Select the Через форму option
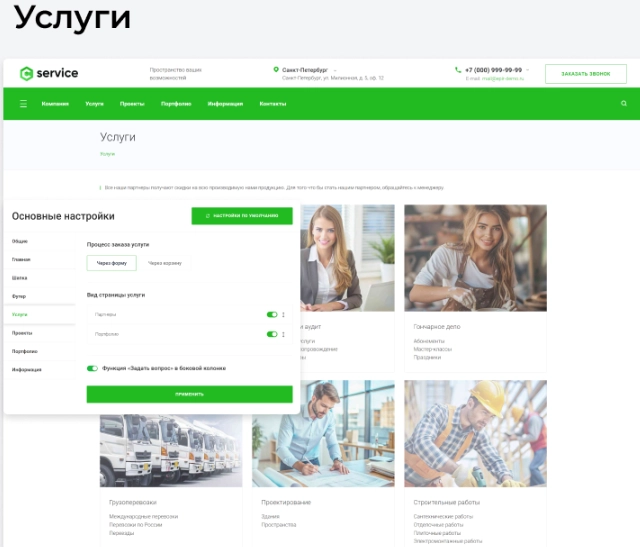Viewport: 640px width, 547px height. (111, 263)
